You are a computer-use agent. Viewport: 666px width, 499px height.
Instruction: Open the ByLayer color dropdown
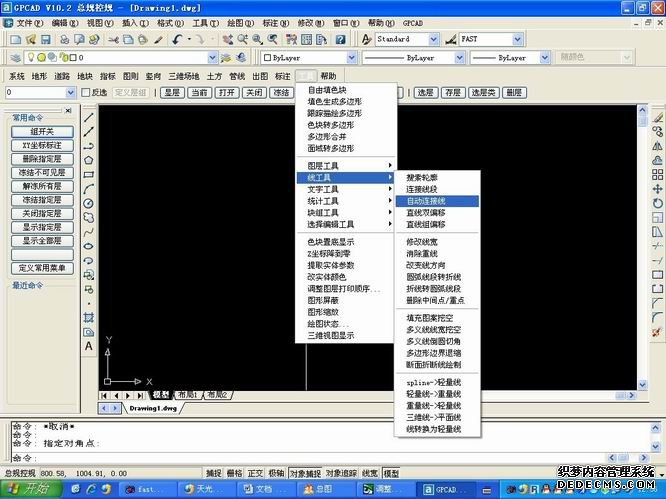tap(351, 57)
